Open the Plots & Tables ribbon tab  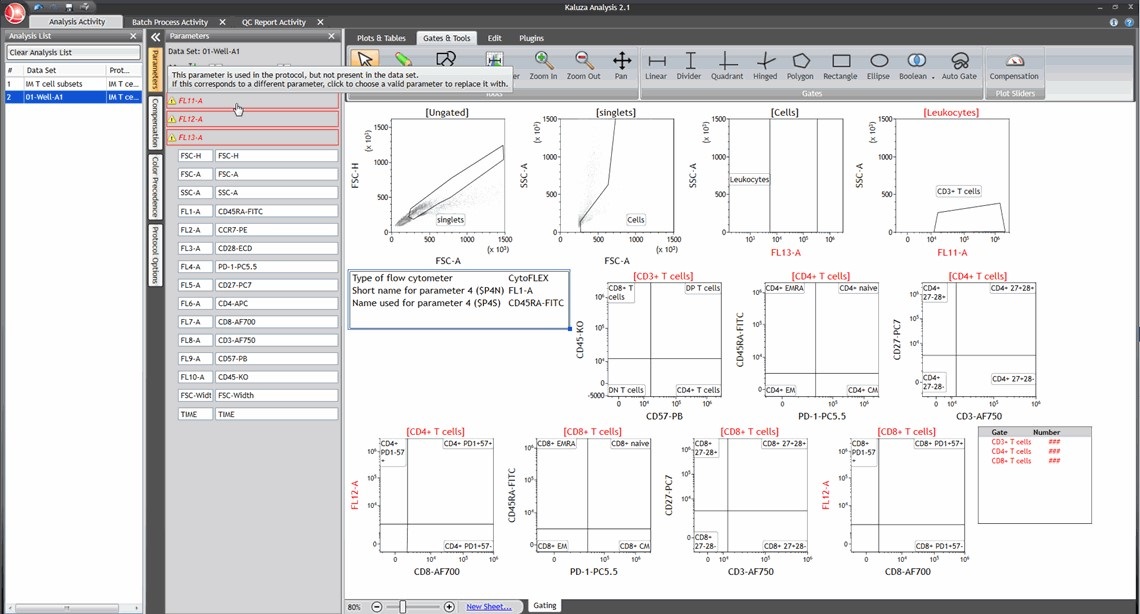coord(381,38)
